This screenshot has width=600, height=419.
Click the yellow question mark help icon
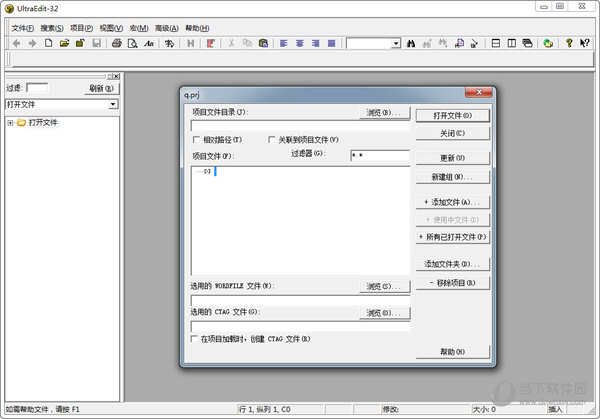[569, 43]
